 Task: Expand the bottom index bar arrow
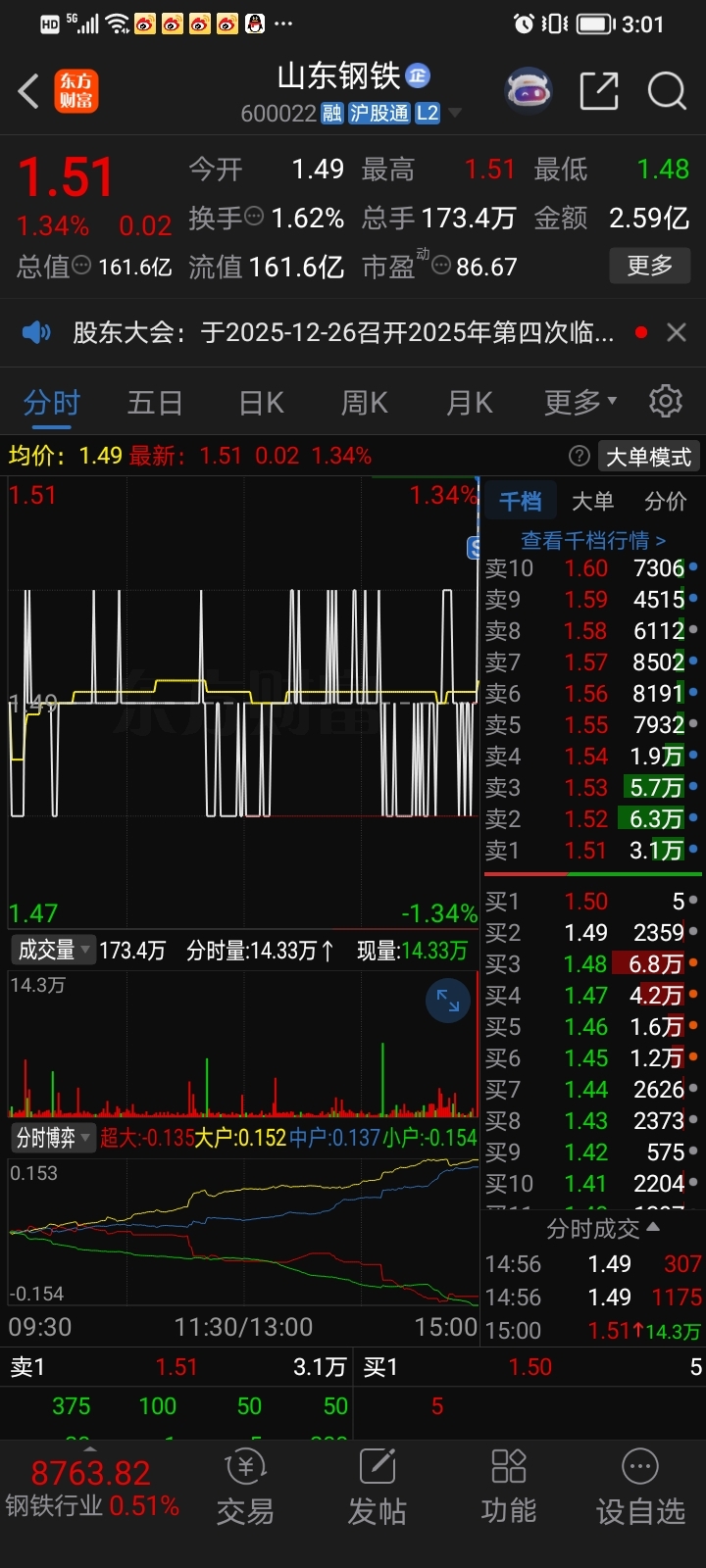point(89,1447)
